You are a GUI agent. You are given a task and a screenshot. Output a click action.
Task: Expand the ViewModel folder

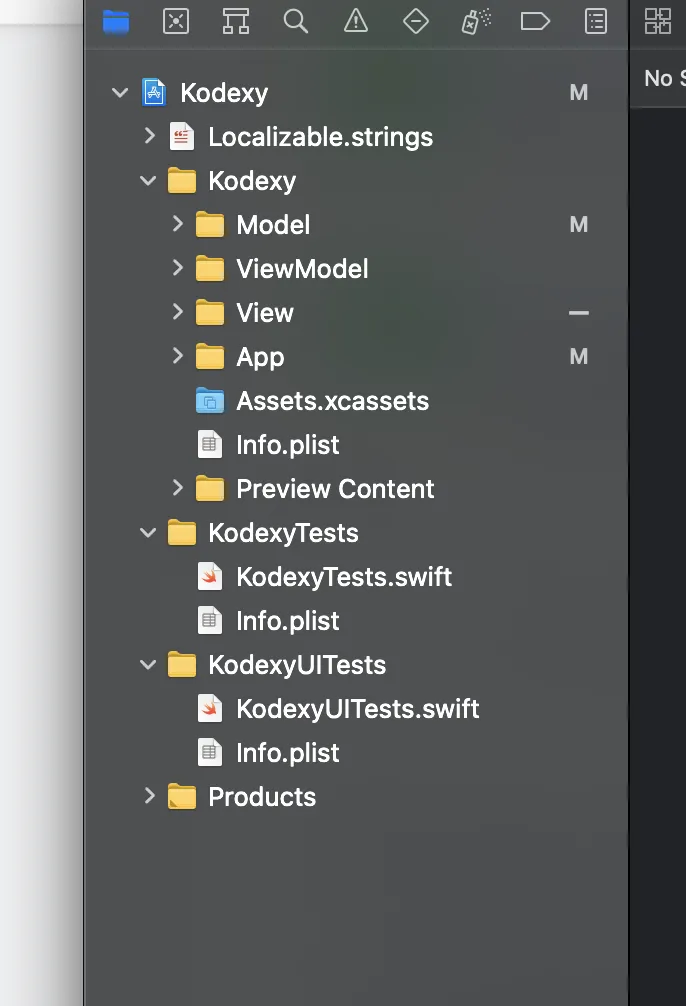[177, 269]
